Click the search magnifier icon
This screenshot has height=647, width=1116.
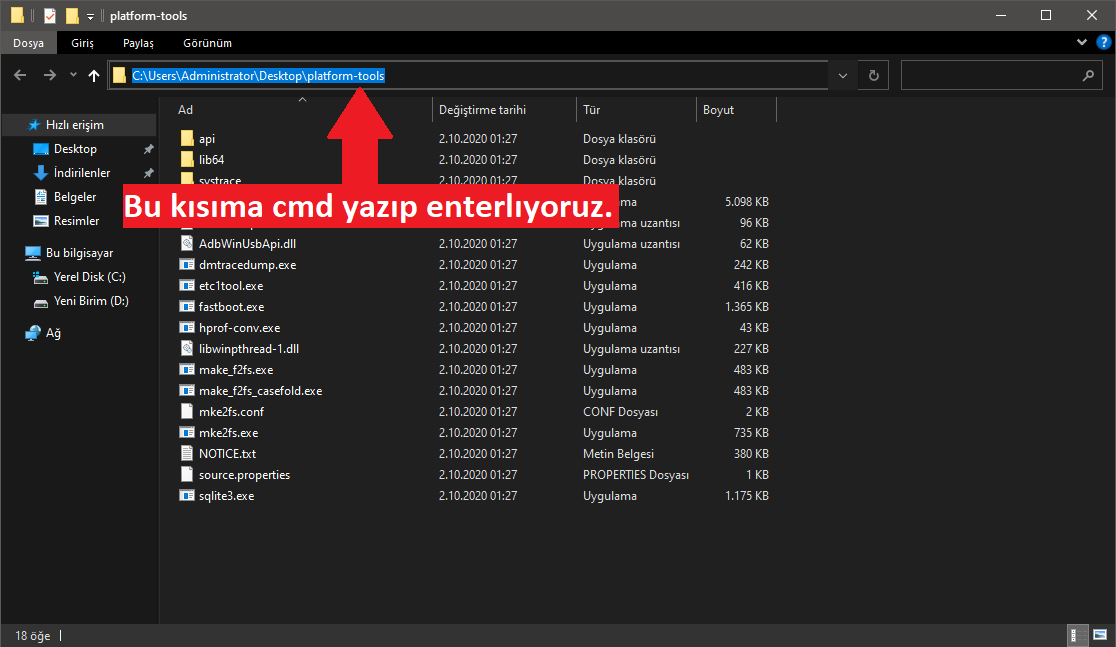[1088, 75]
